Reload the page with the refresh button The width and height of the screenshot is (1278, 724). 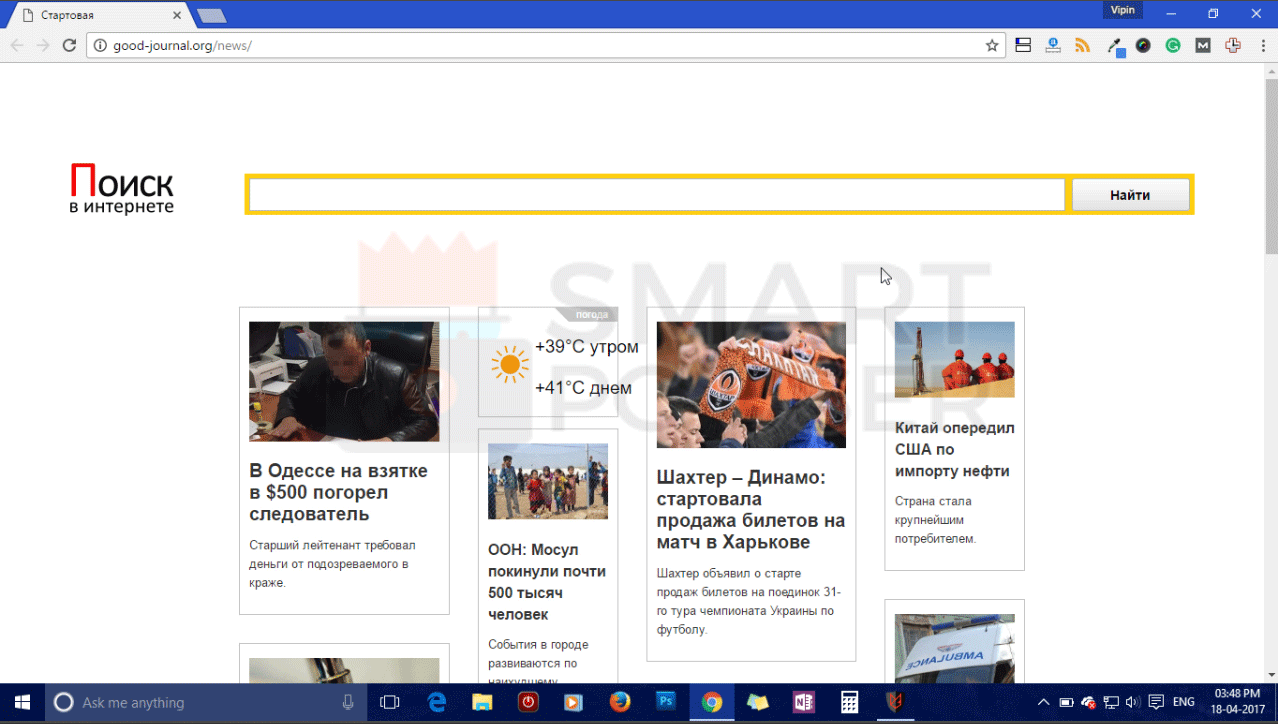(x=69, y=45)
